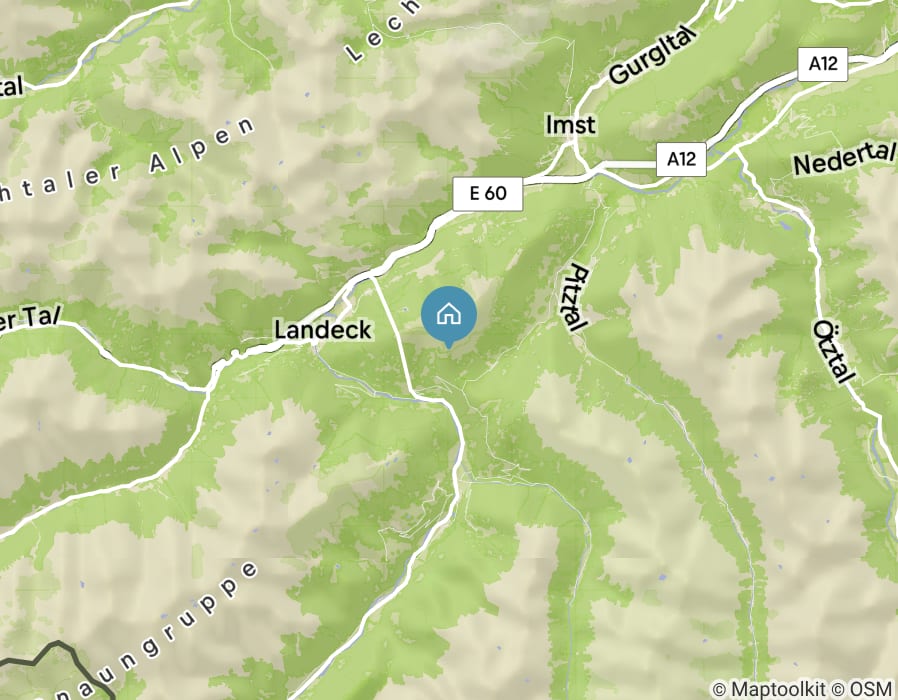This screenshot has width=898, height=700.
Task: Click the A12 shield at top right
Action: pos(823,64)
